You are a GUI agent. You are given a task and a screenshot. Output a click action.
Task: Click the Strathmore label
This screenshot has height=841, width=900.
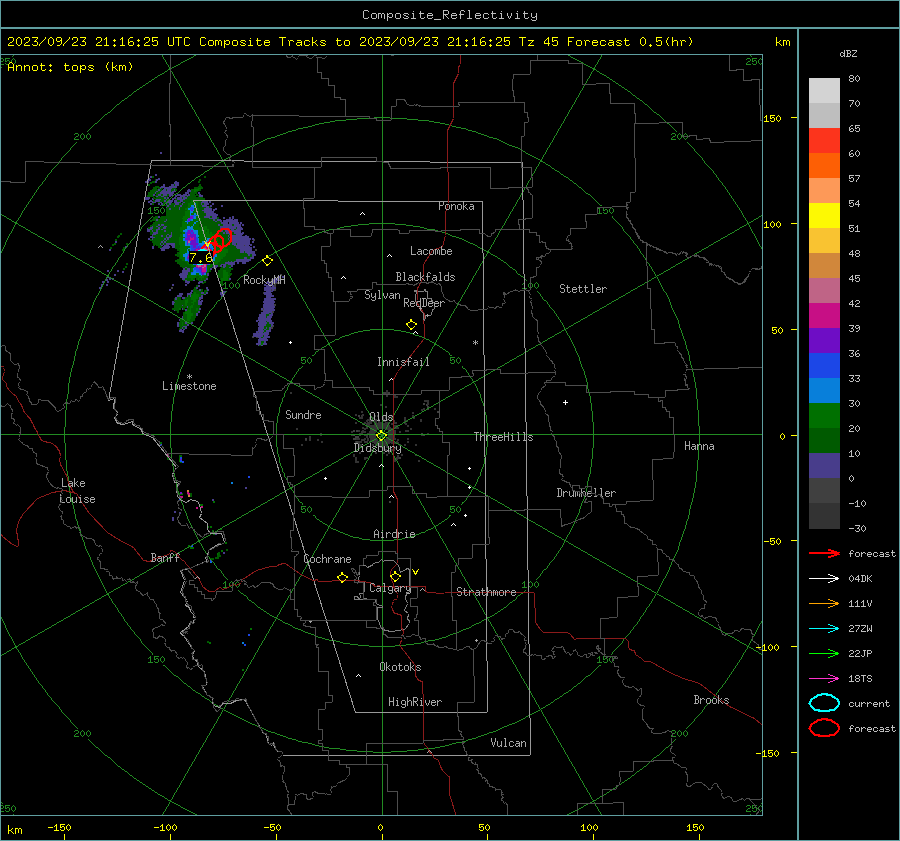pyautogui.click(x=486, y=592)
